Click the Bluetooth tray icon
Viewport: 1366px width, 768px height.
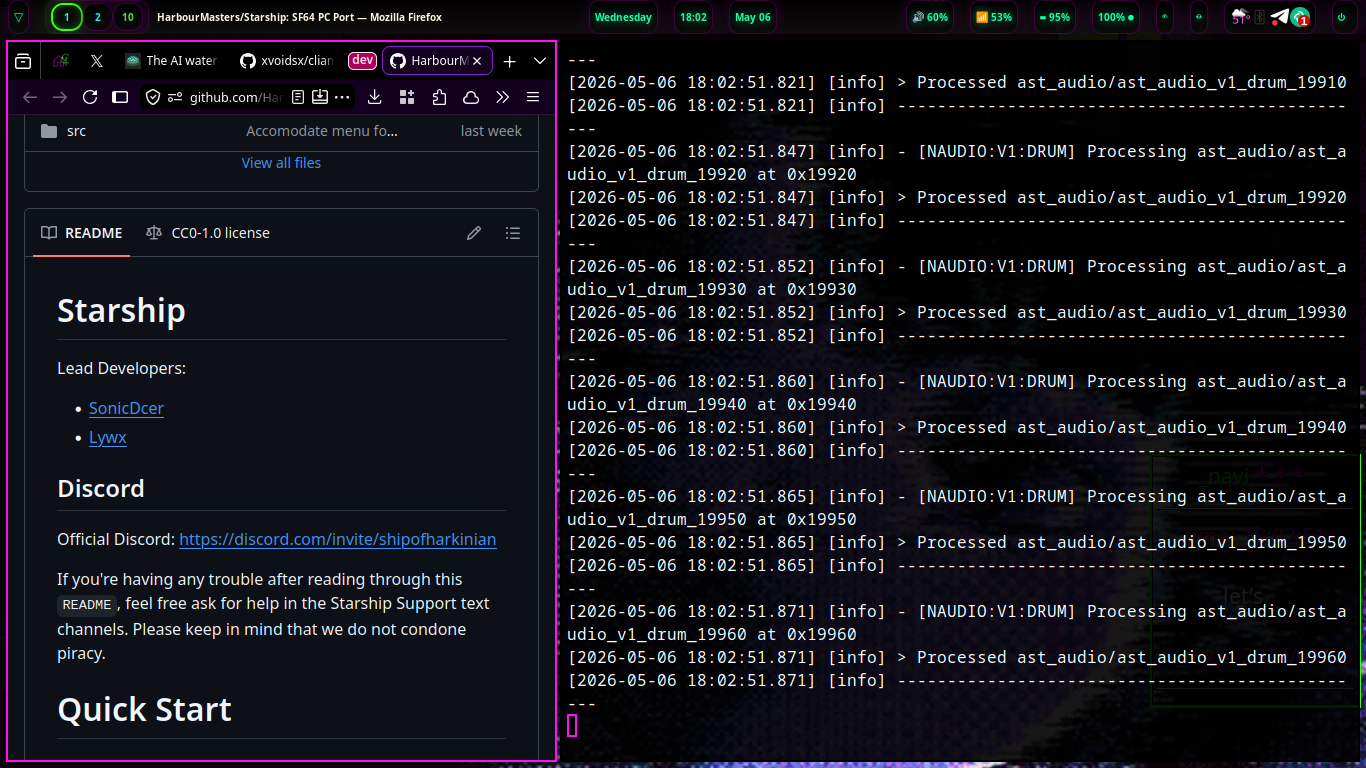tap(1260, 17)
